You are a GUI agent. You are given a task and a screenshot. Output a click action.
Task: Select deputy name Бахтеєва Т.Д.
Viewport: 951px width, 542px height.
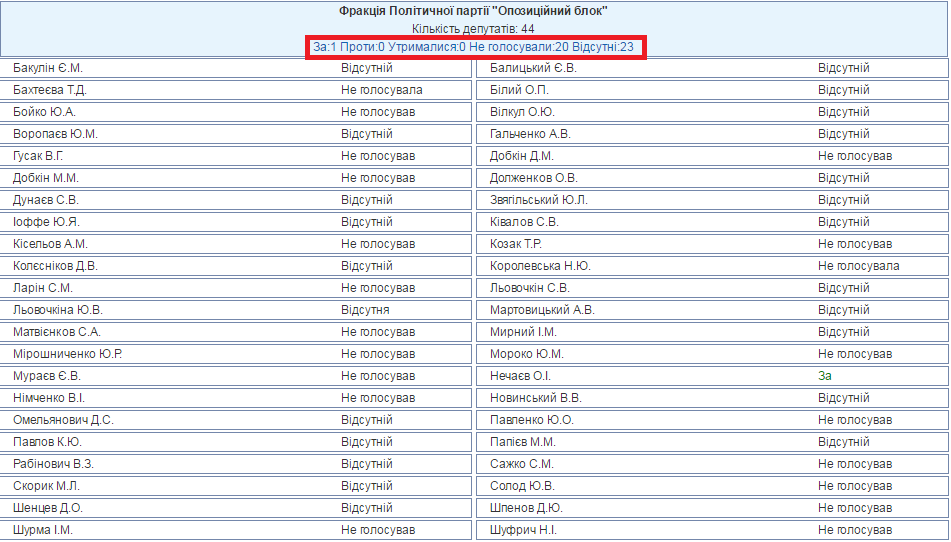pos(50,90)
